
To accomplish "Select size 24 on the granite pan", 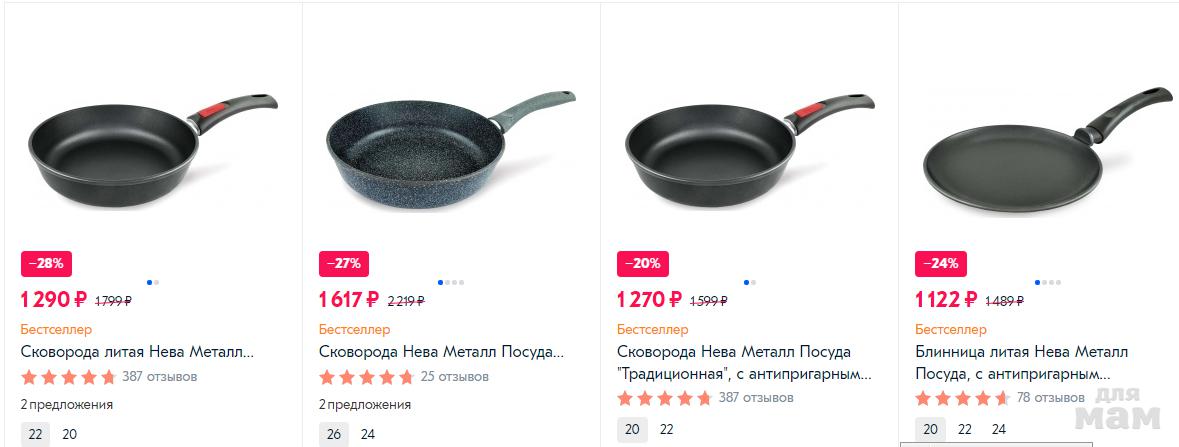I will point(368,434).
